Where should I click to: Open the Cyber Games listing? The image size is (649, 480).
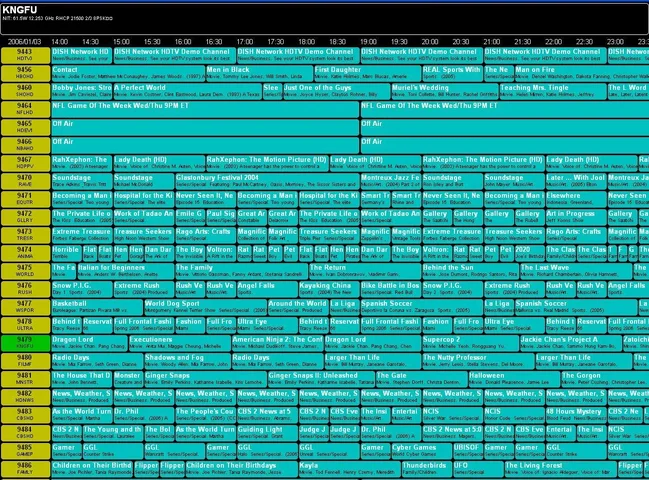(x=421, y=451)
